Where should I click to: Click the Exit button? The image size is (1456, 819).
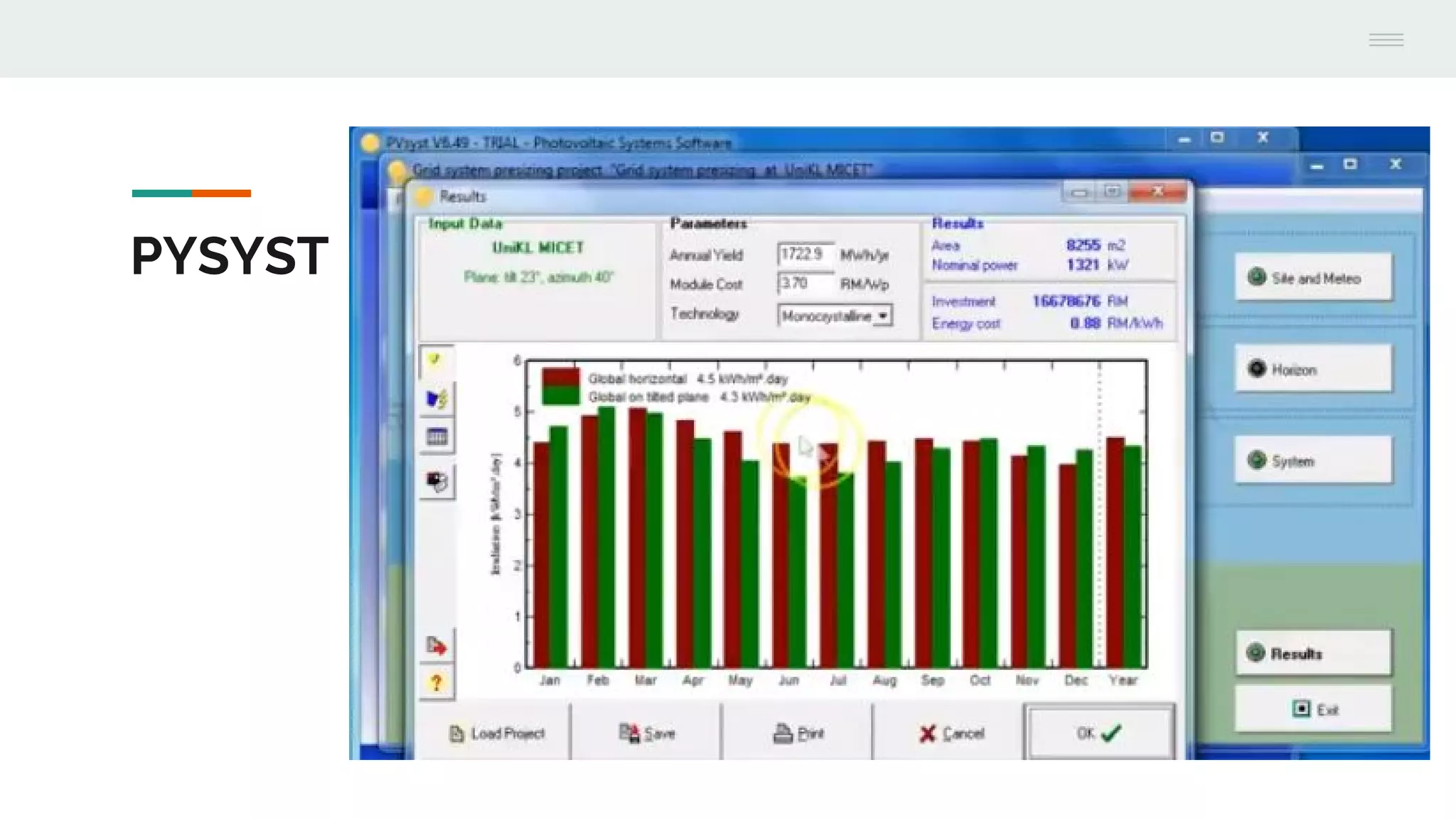coord(1312,710)
